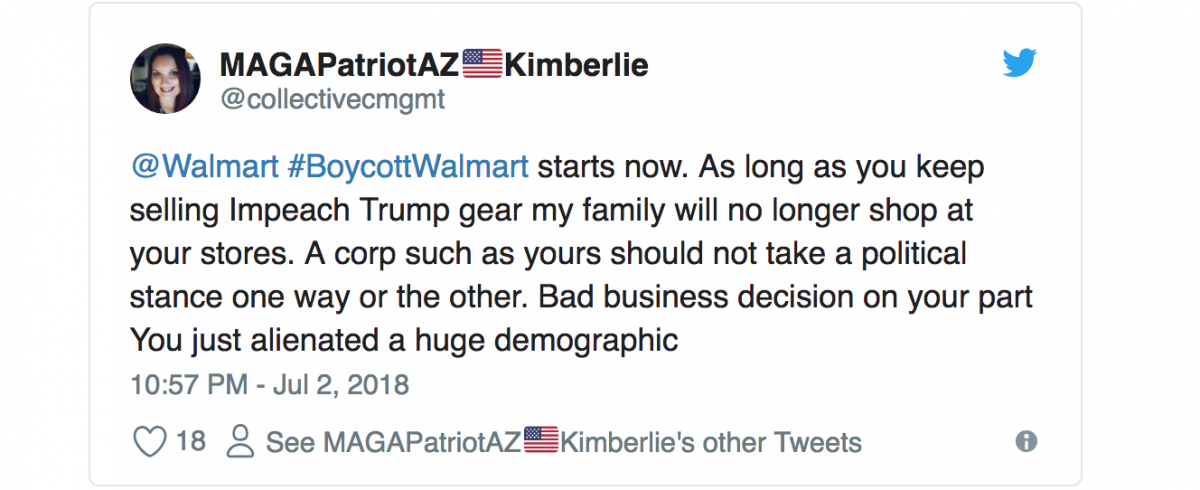Click the flag emoji in the footer link
Viewport: 1200px width, 490px height.
coord(541,441)
